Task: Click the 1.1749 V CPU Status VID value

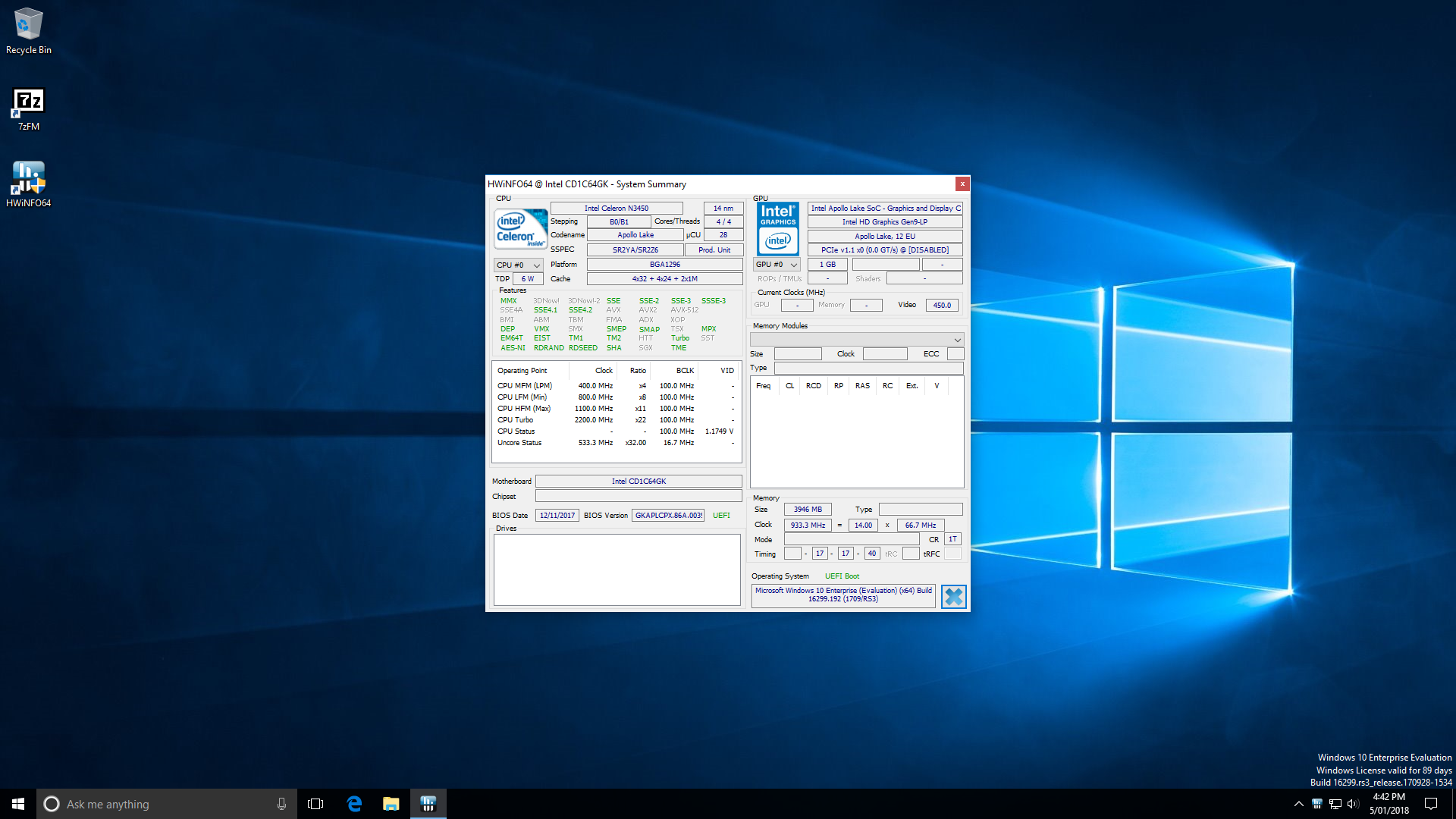Action: 719,431
